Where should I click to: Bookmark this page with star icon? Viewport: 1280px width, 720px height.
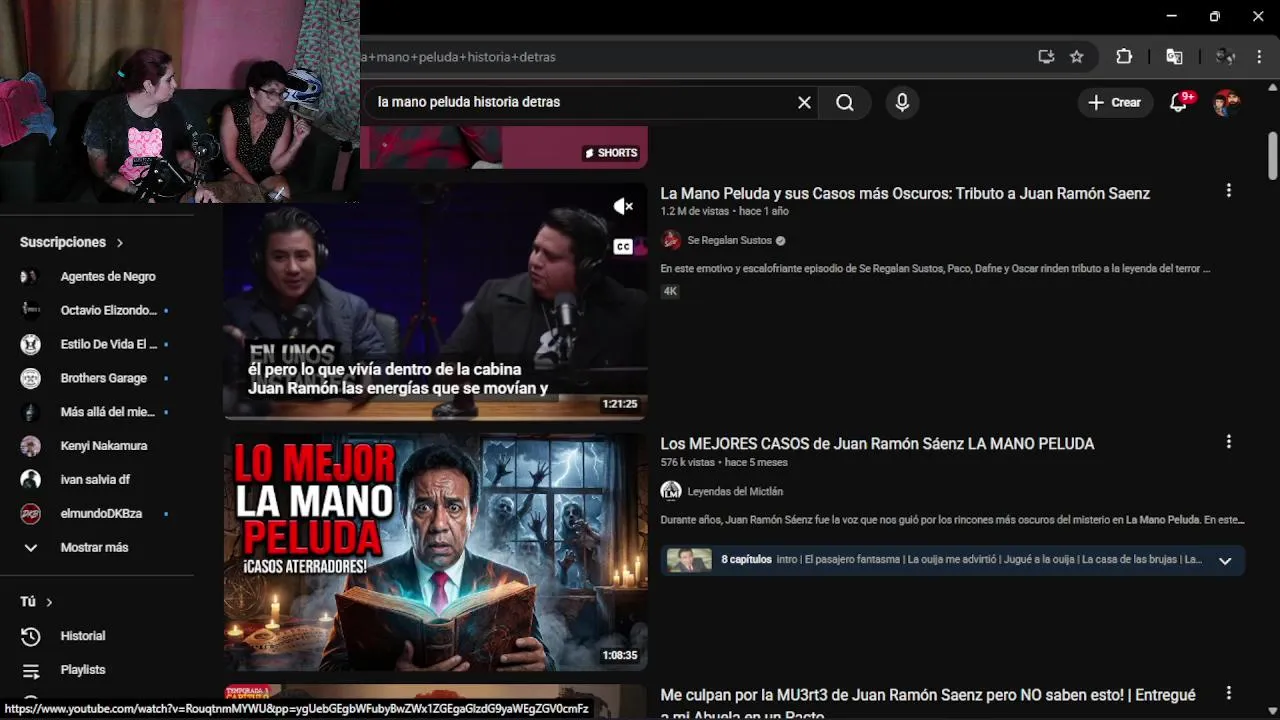tap(1077, 57)
